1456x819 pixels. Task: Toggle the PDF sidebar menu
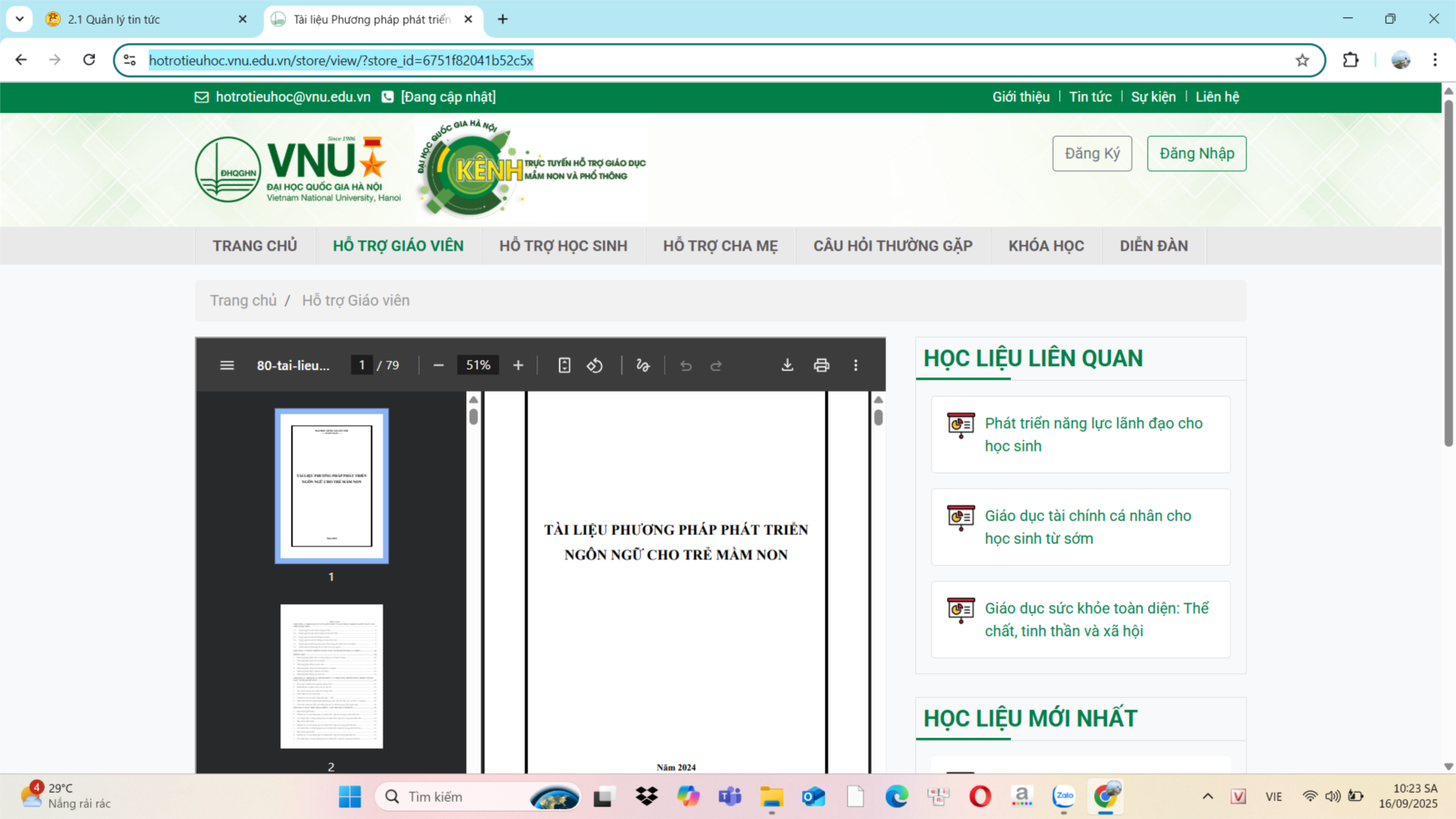(227, 365)
